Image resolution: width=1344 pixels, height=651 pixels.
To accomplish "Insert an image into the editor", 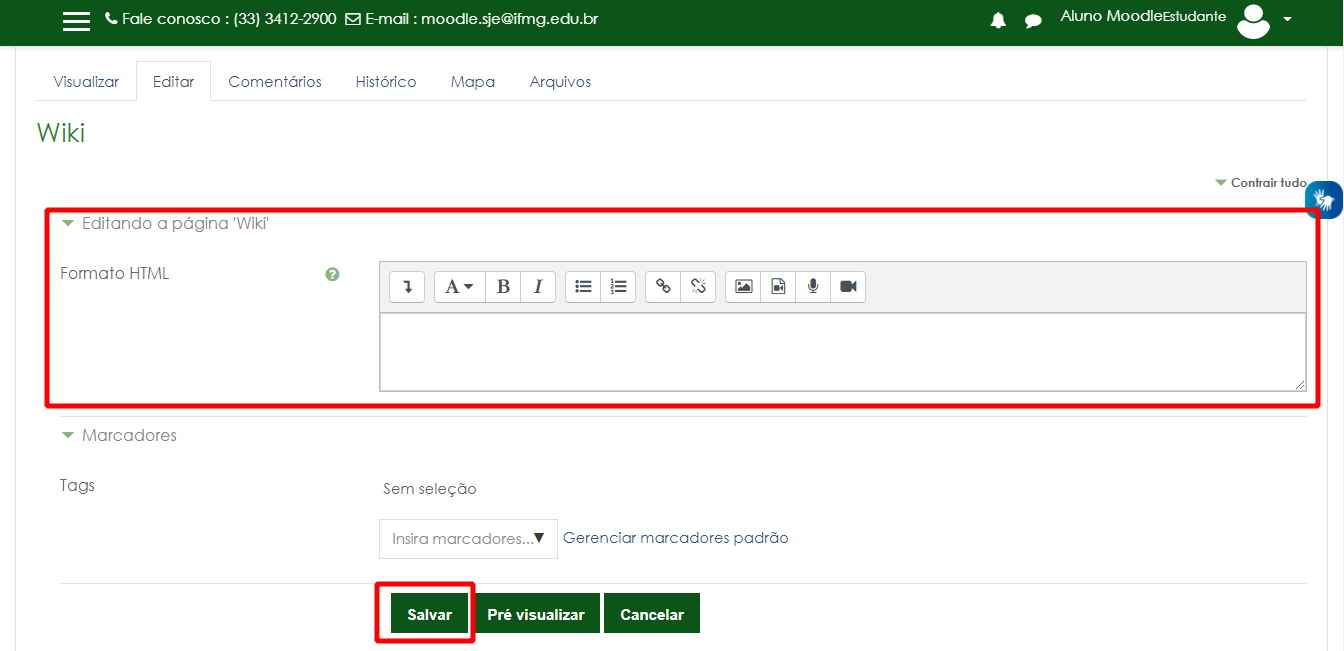I will (x=742, y=286).
